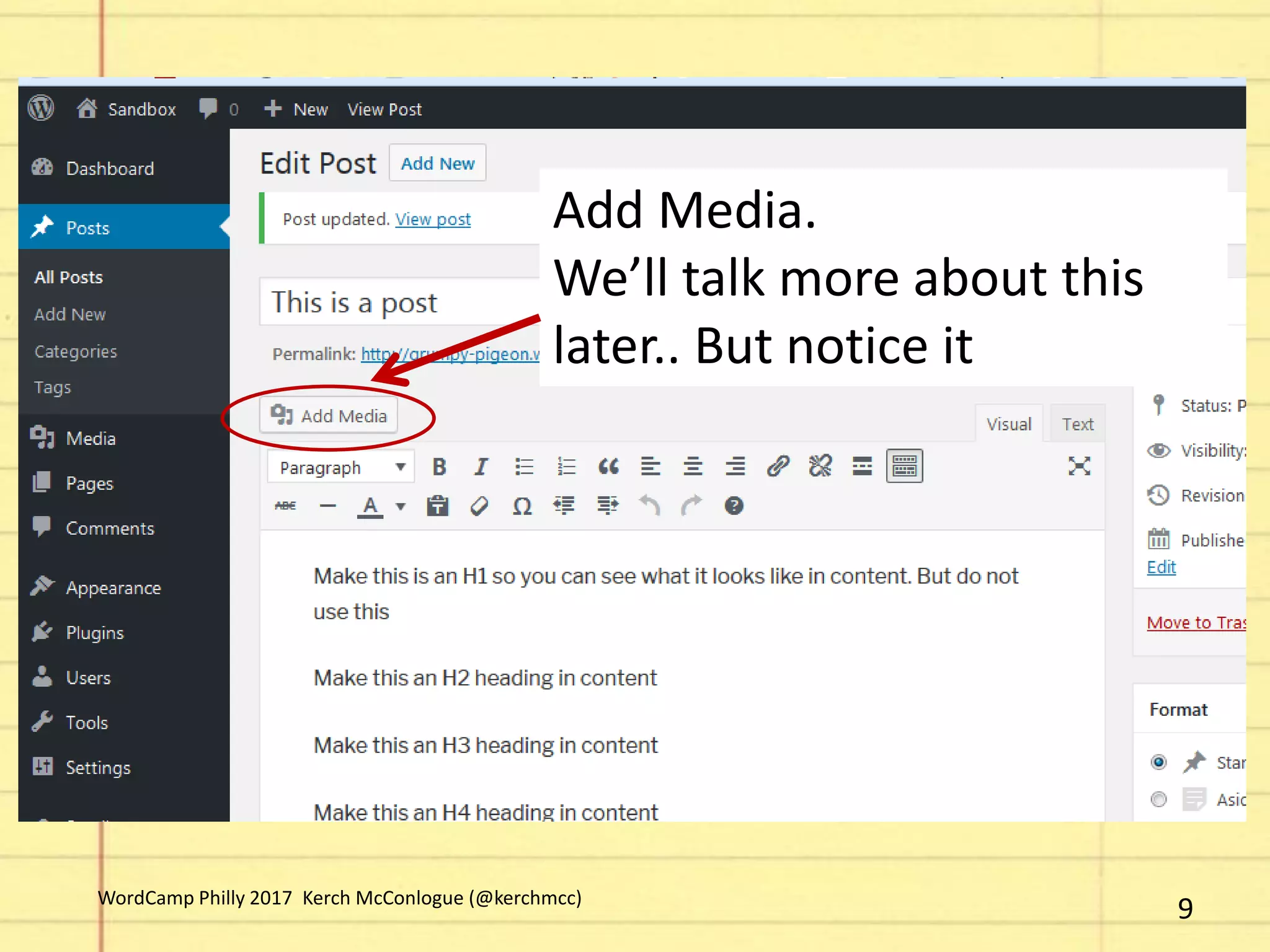Click the Insert/edit link icon
1270x952 pixels.
click(778, 466)
